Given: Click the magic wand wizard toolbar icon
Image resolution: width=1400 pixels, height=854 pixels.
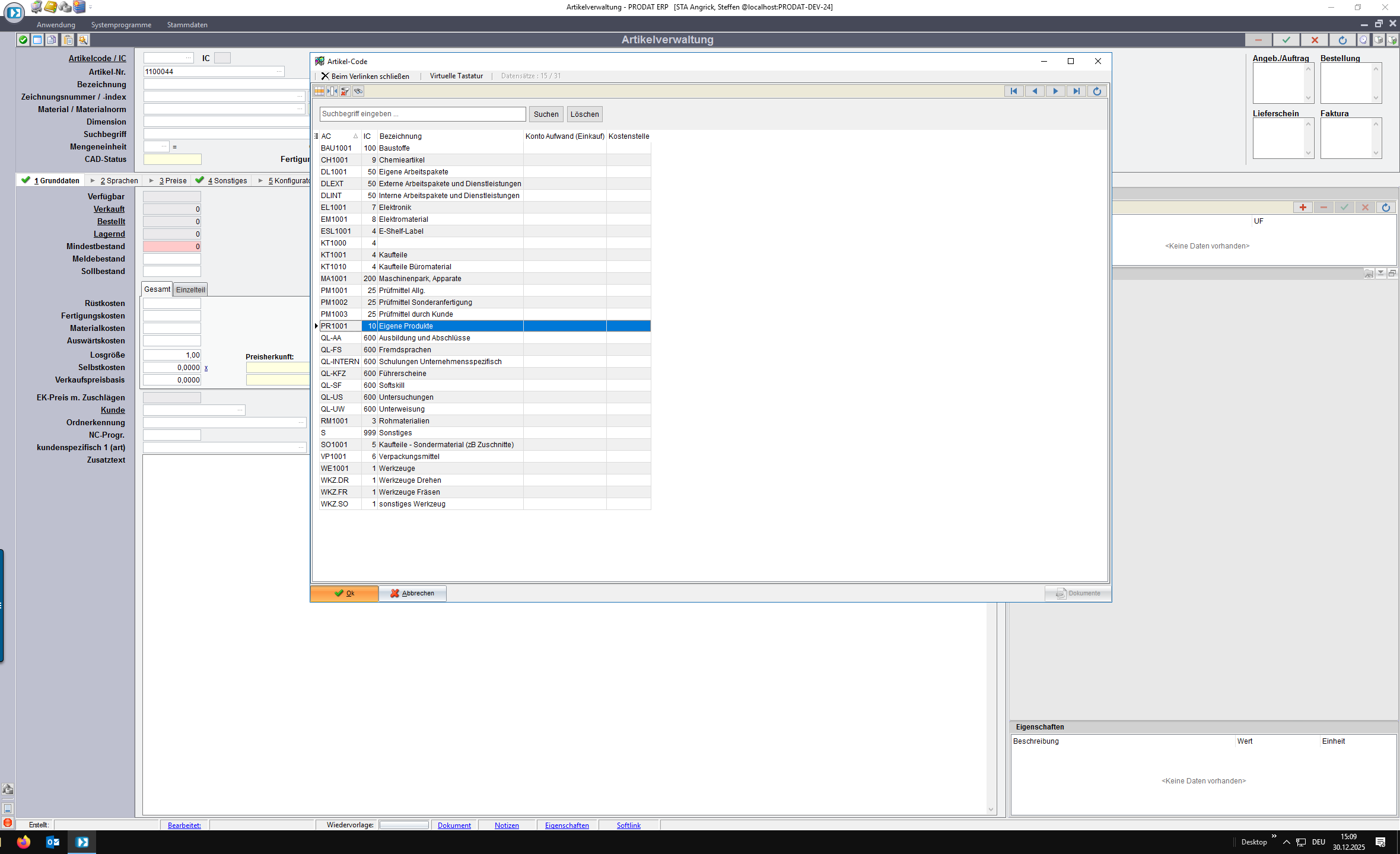Looking at the screenshot, I should tap(84, 40).
